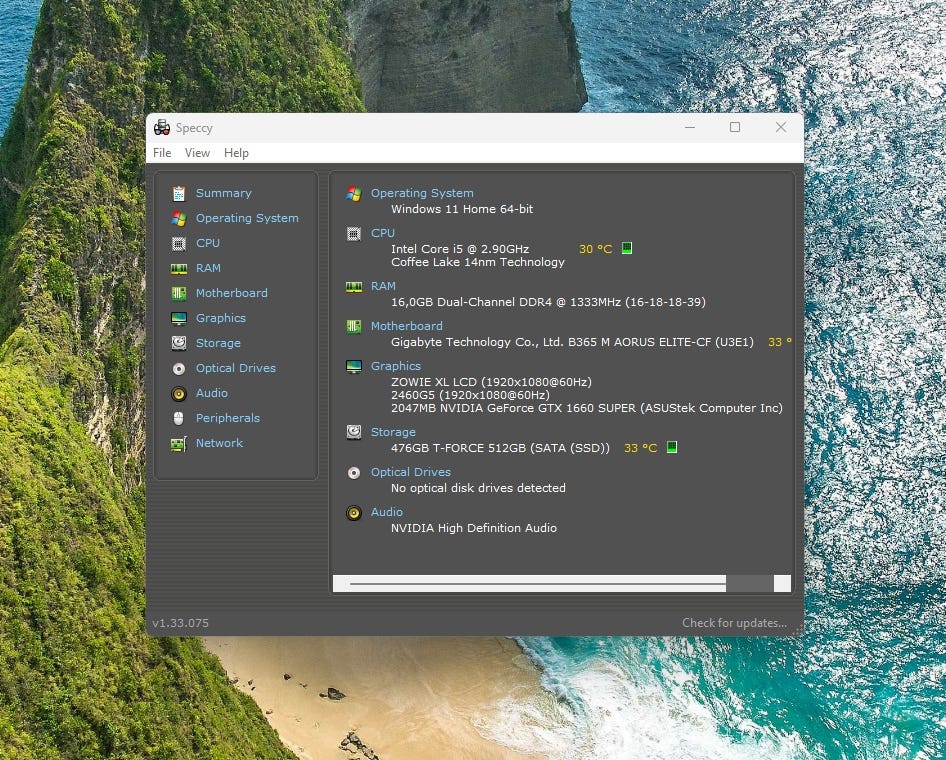Viewport: 946px width, 760px height.
Task: Click the RAM module icon in sidebar
Action: point(179,268)
